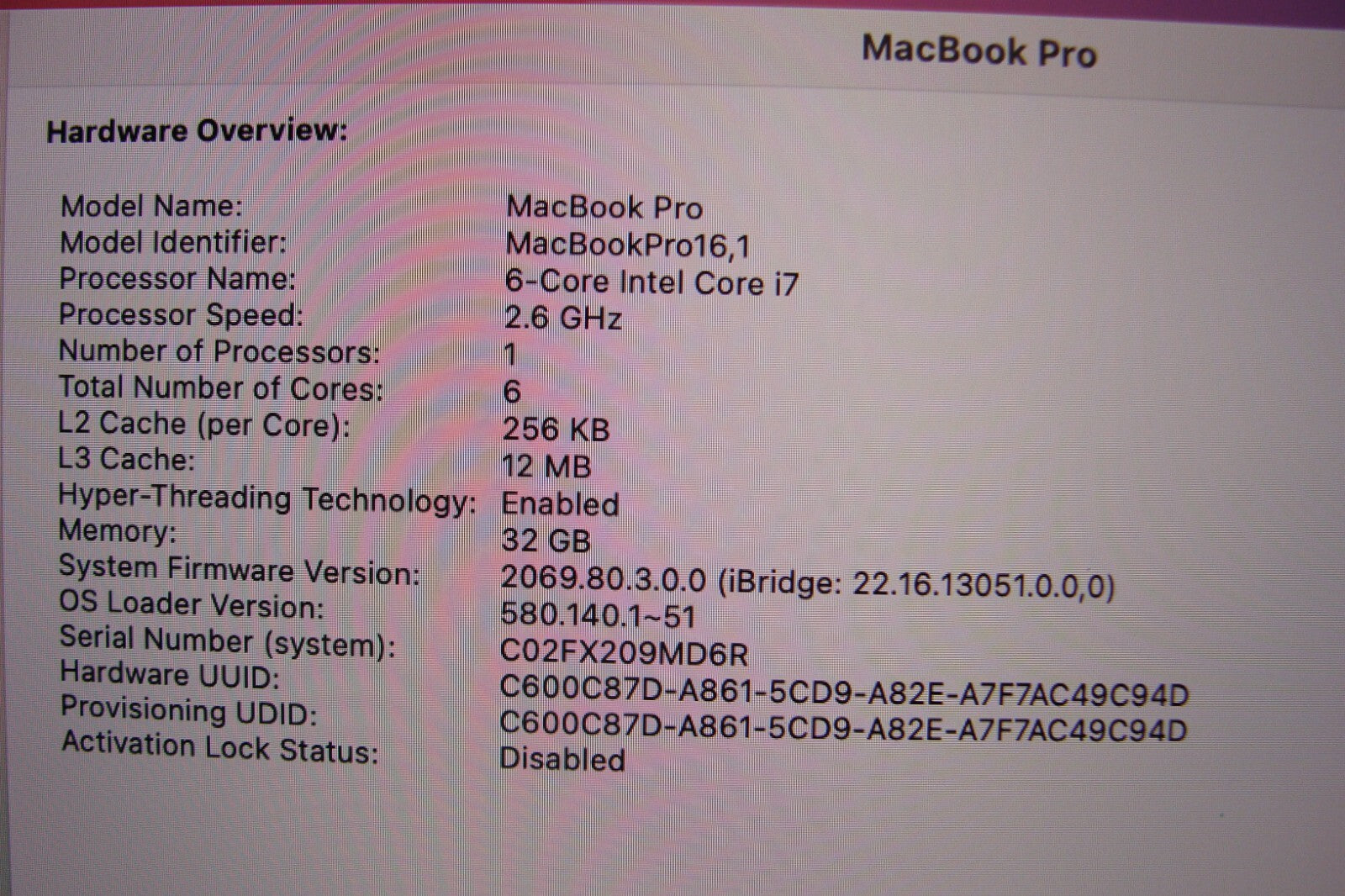Select the serial number C02FX209MD6R

click(x=624, y=652)
